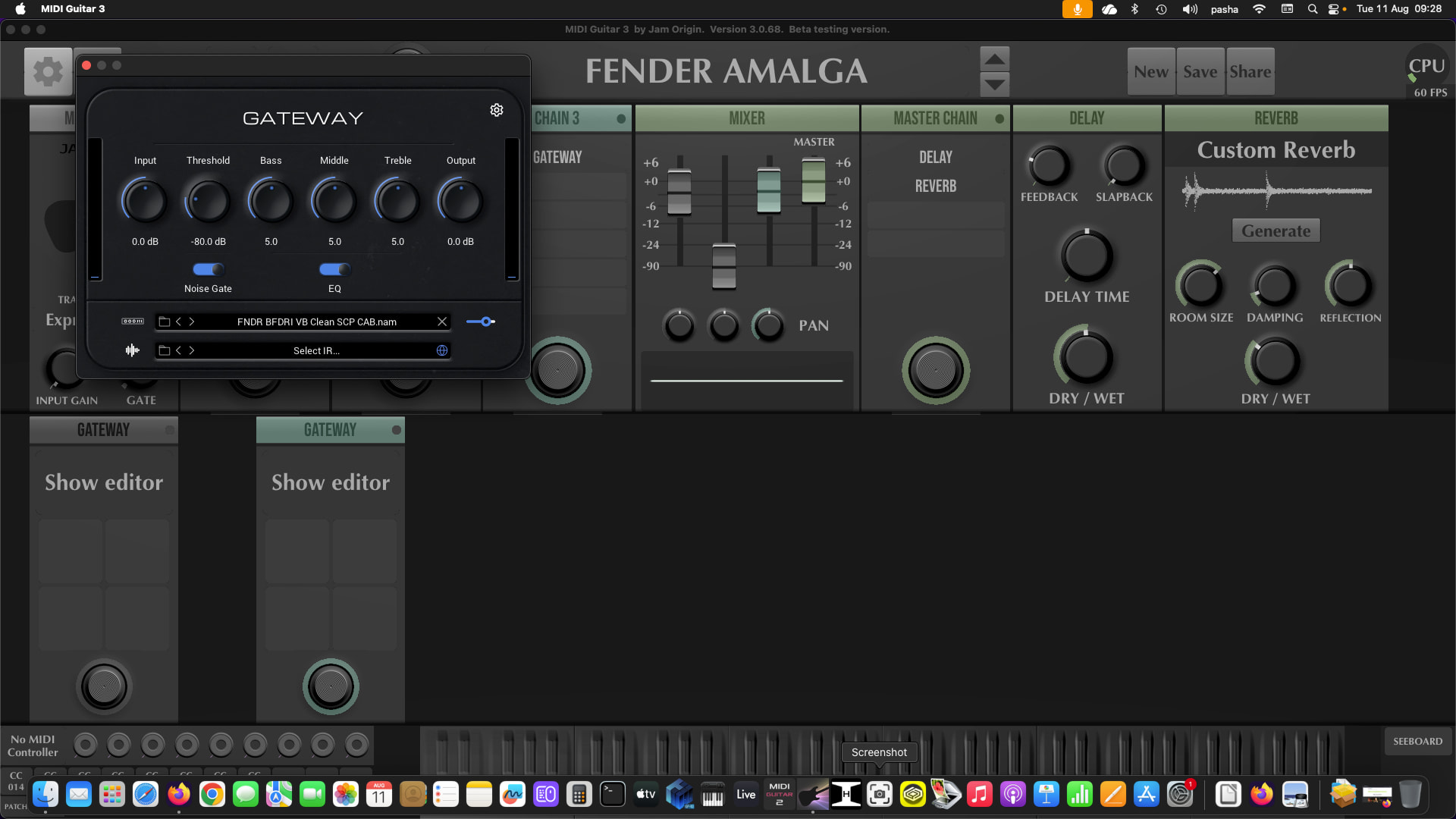Save the current patch
This screenshot has height=819, width=1456.
pos(1200,71)
